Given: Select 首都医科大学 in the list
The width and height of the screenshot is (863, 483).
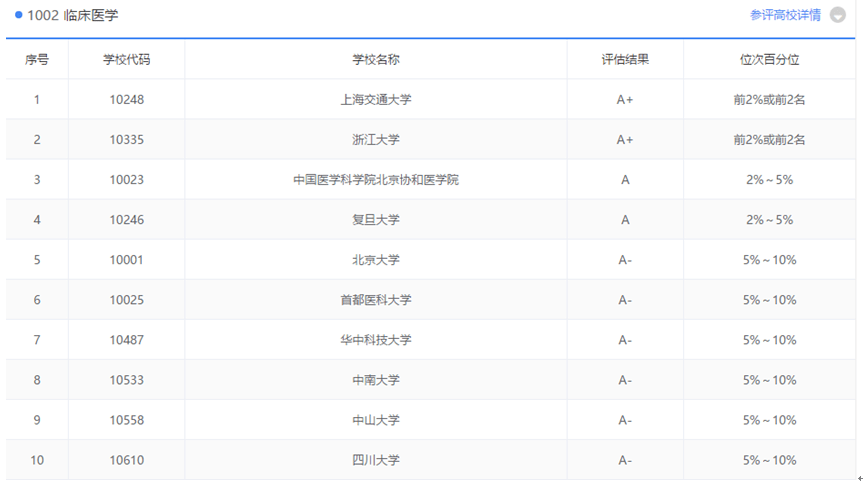Looking at the screenshot, I should [376, 300].
